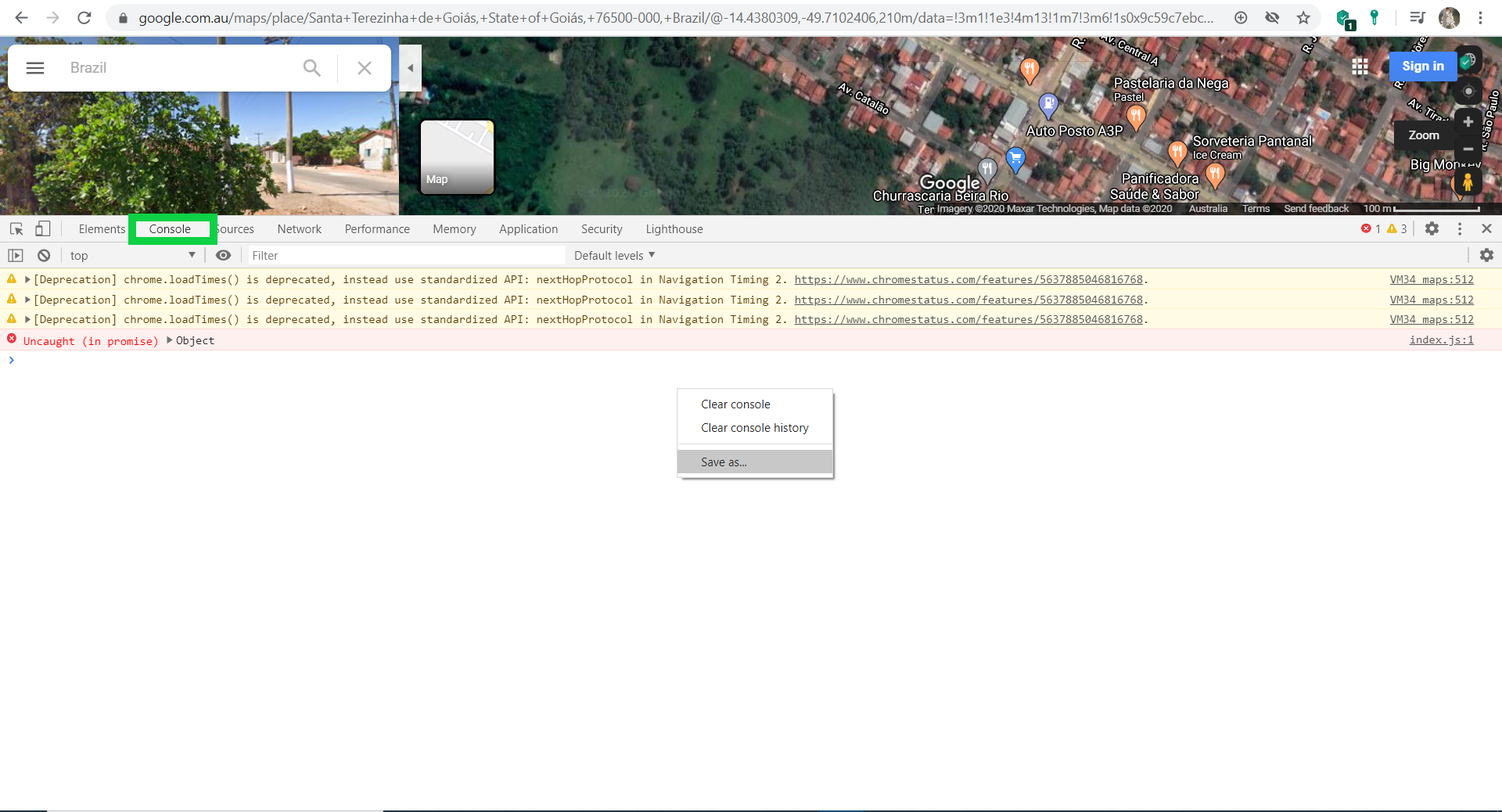1502x812 pixels.
Task: Open the top context dropdown
Action: (132, 256)
